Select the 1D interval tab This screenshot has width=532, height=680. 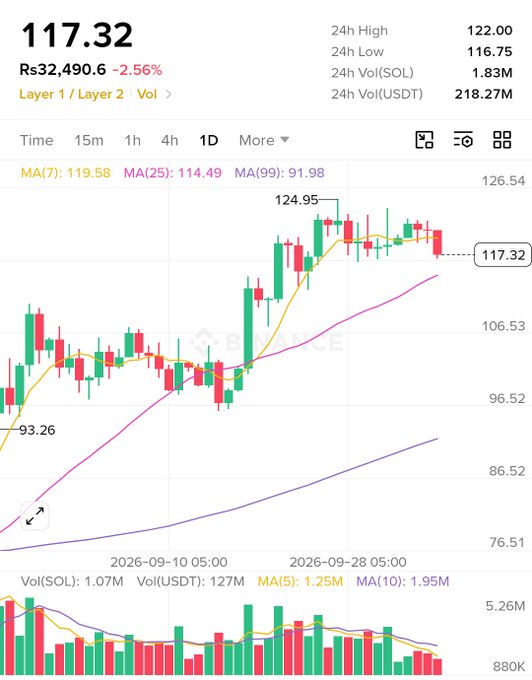coord(209,141)
